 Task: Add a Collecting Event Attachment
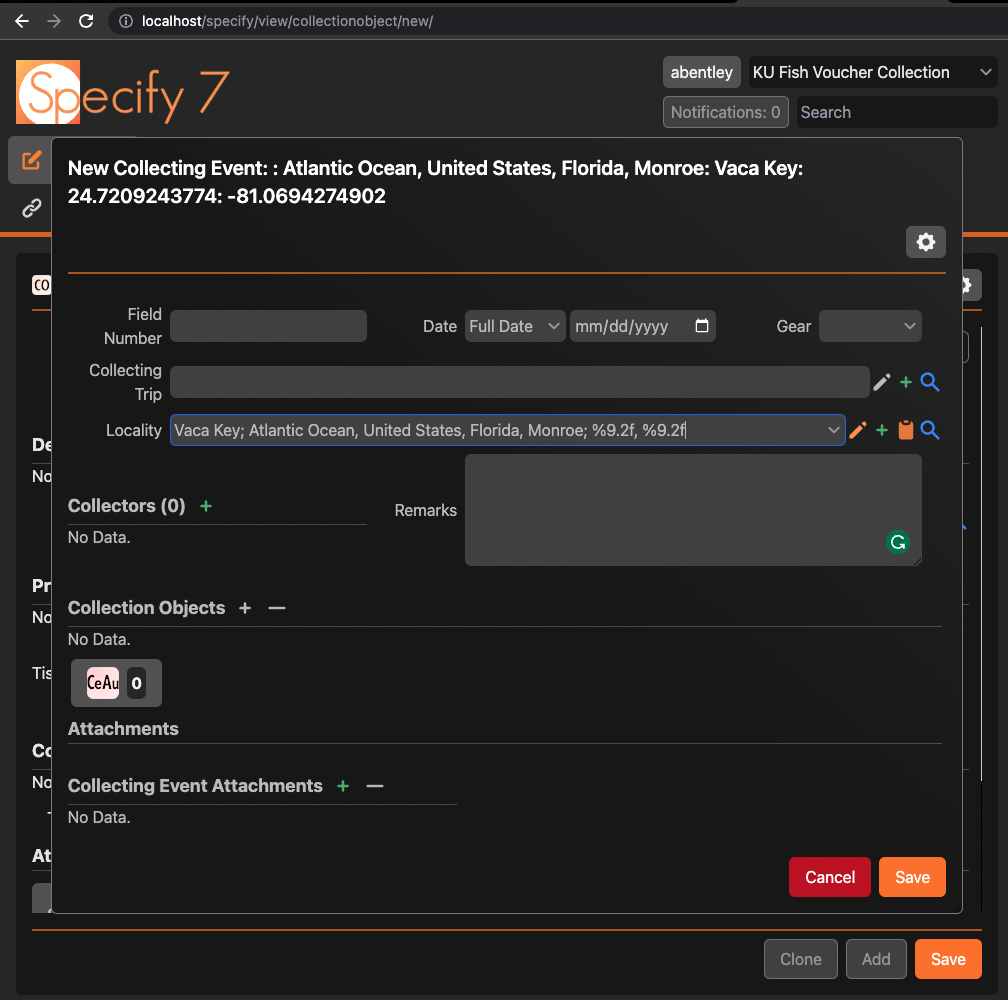pos(342,786)
